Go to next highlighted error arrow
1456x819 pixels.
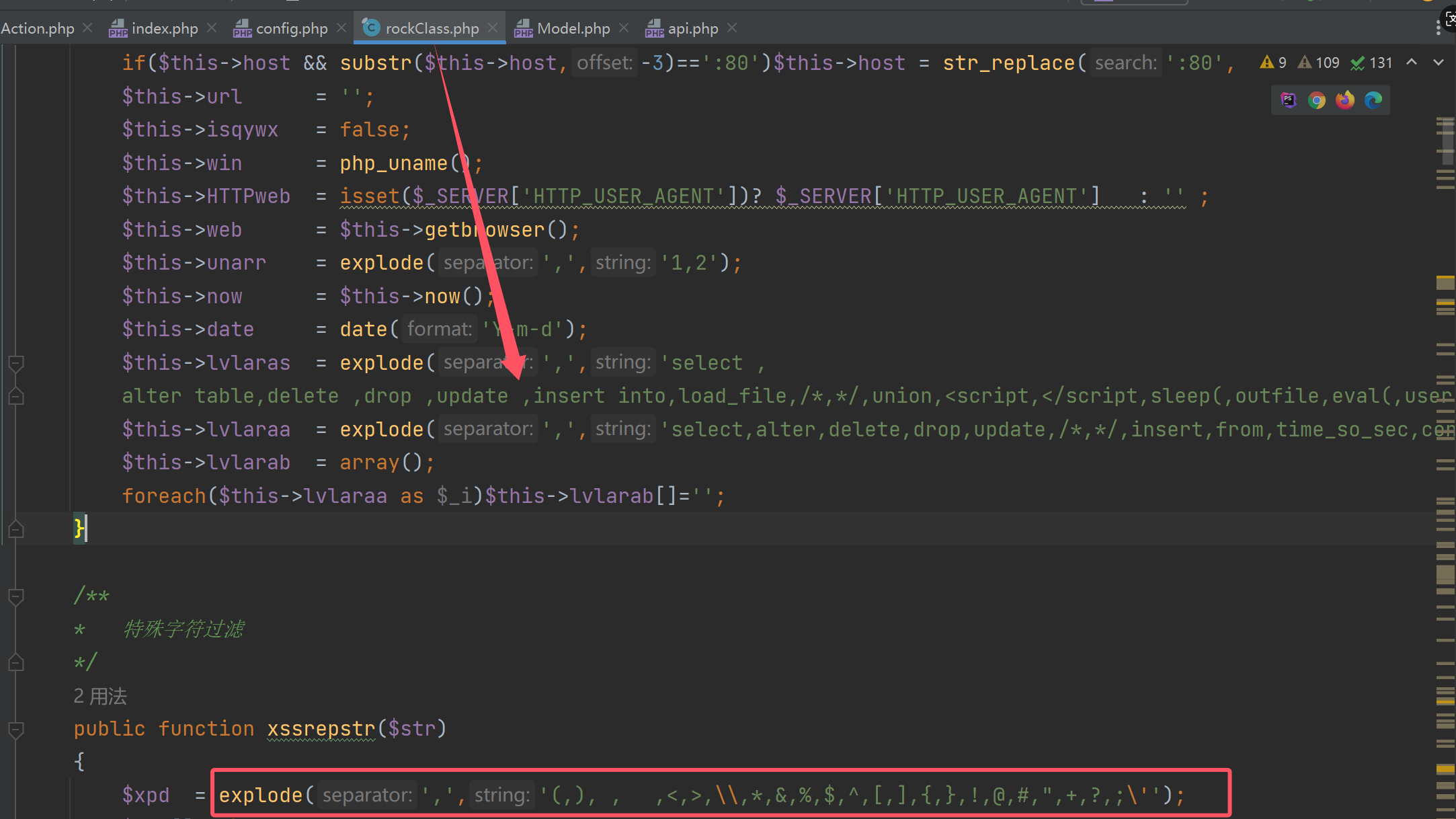point(1439,63)
